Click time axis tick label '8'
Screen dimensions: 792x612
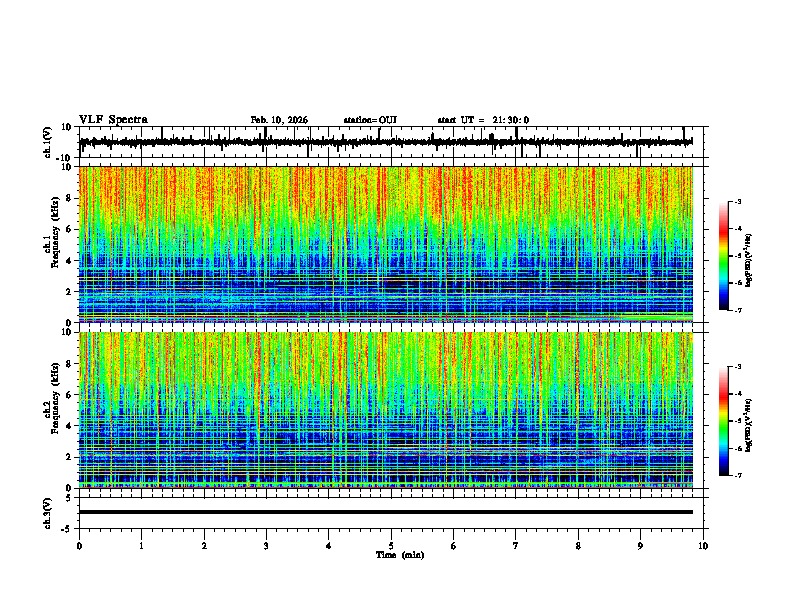pos(578,546)
